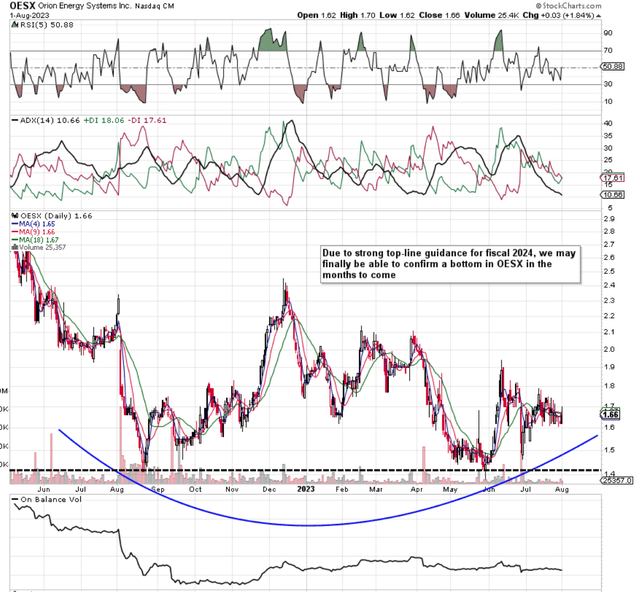
Task: Click the Volume 25.4K header value
Action: pyautogui.click(x=491, y=15)
